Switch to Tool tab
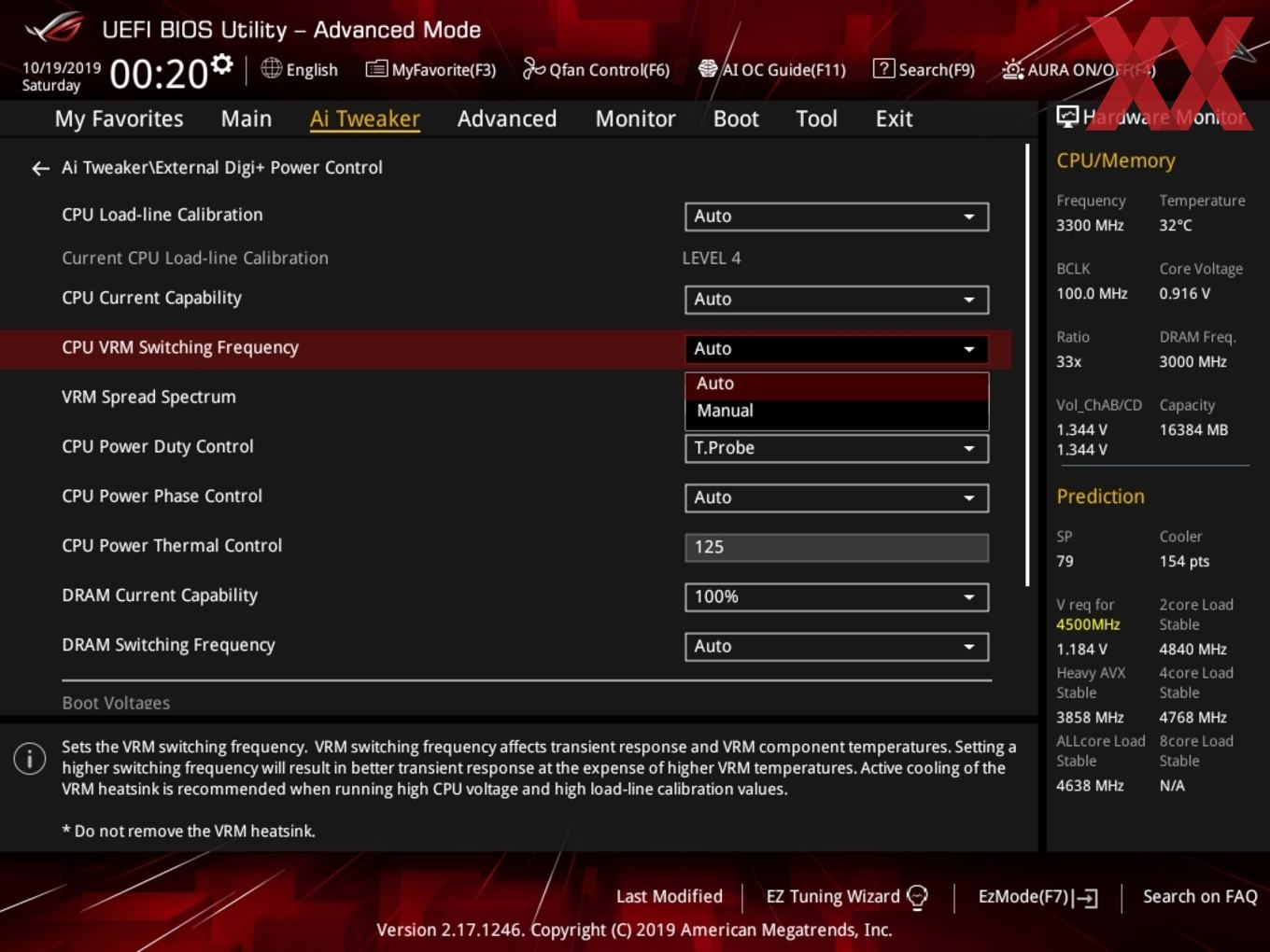 [816, 119]
